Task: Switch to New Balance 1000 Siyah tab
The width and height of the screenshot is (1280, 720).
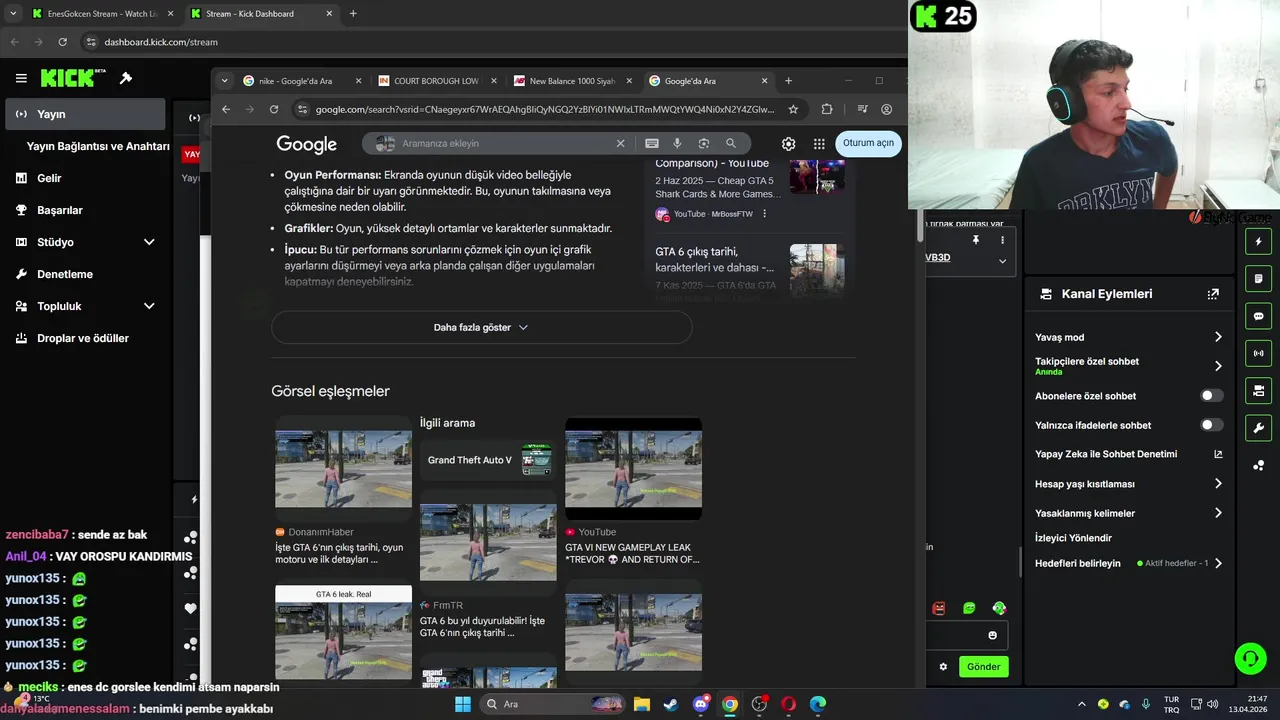Action: pos(573,81)
